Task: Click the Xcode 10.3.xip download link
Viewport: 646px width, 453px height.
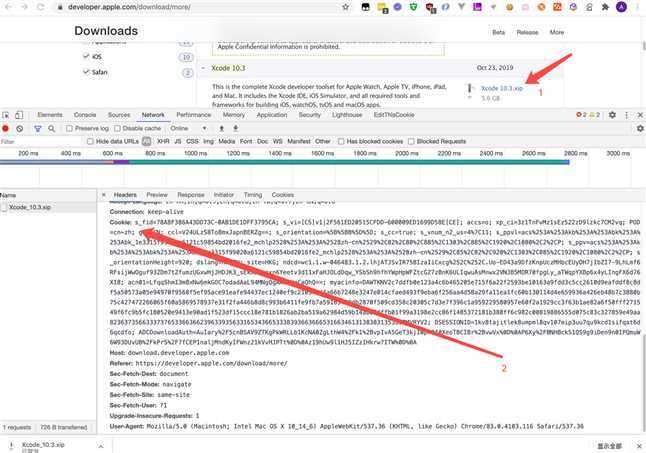Action: pyautogui.click(x=502, y=88)
